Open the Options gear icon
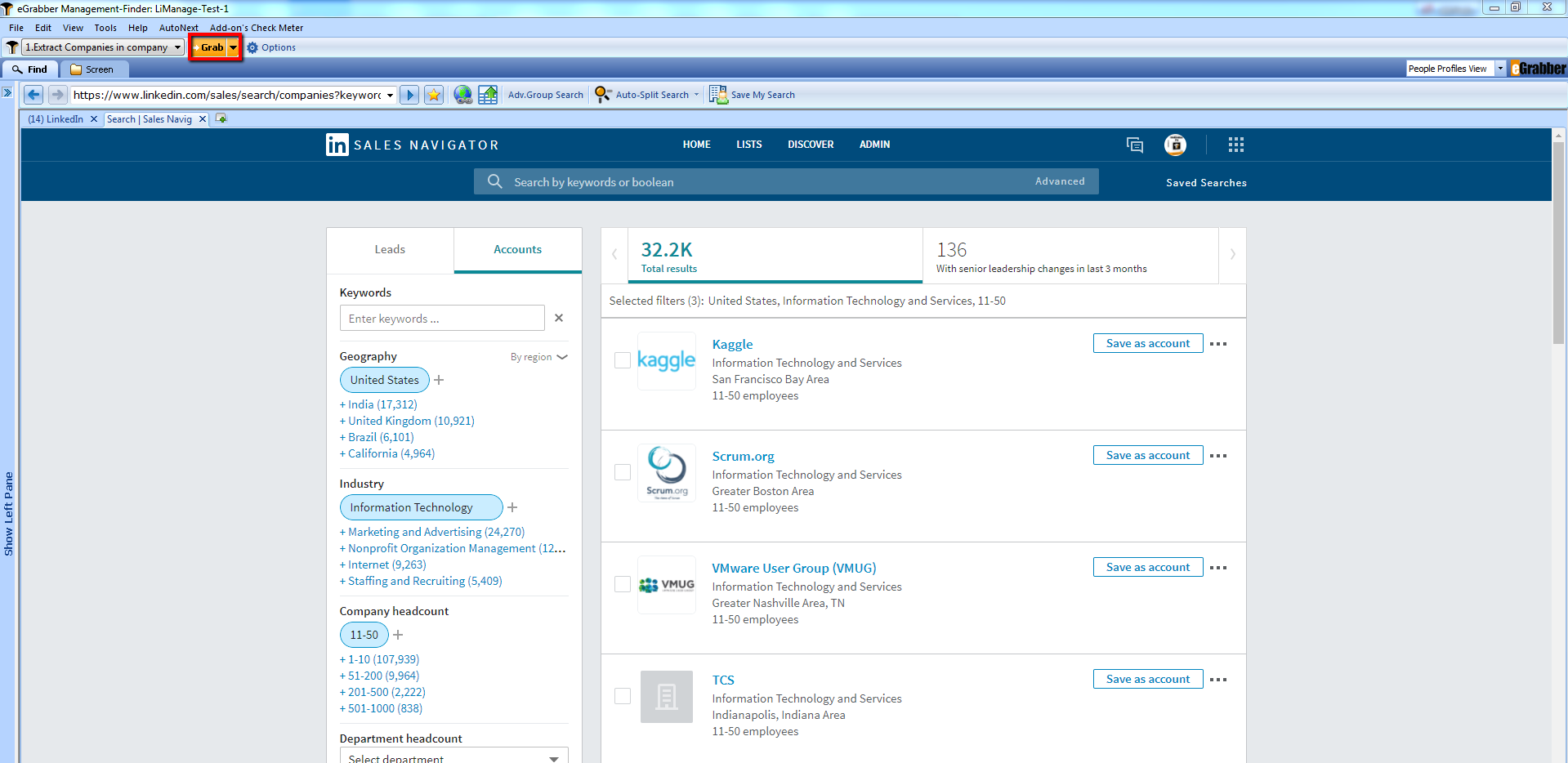1568x763 pixels. [252, 47]
